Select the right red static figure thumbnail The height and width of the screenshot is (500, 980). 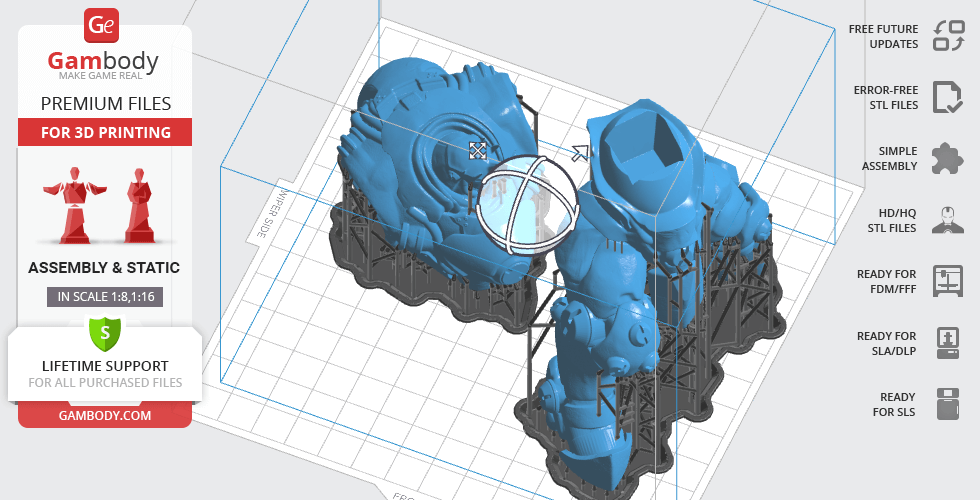(137, 204)
